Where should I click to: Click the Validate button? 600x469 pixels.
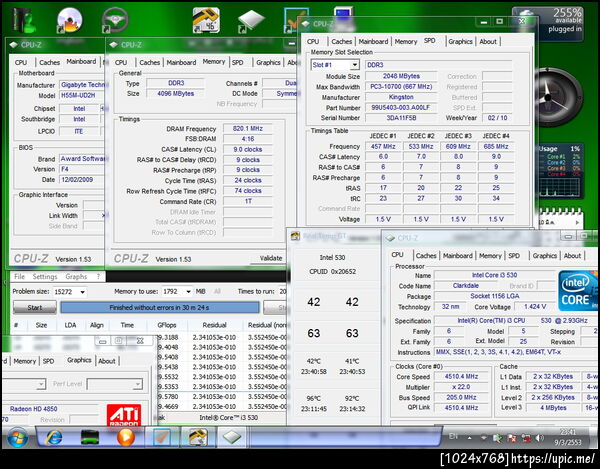coord(271,258)
